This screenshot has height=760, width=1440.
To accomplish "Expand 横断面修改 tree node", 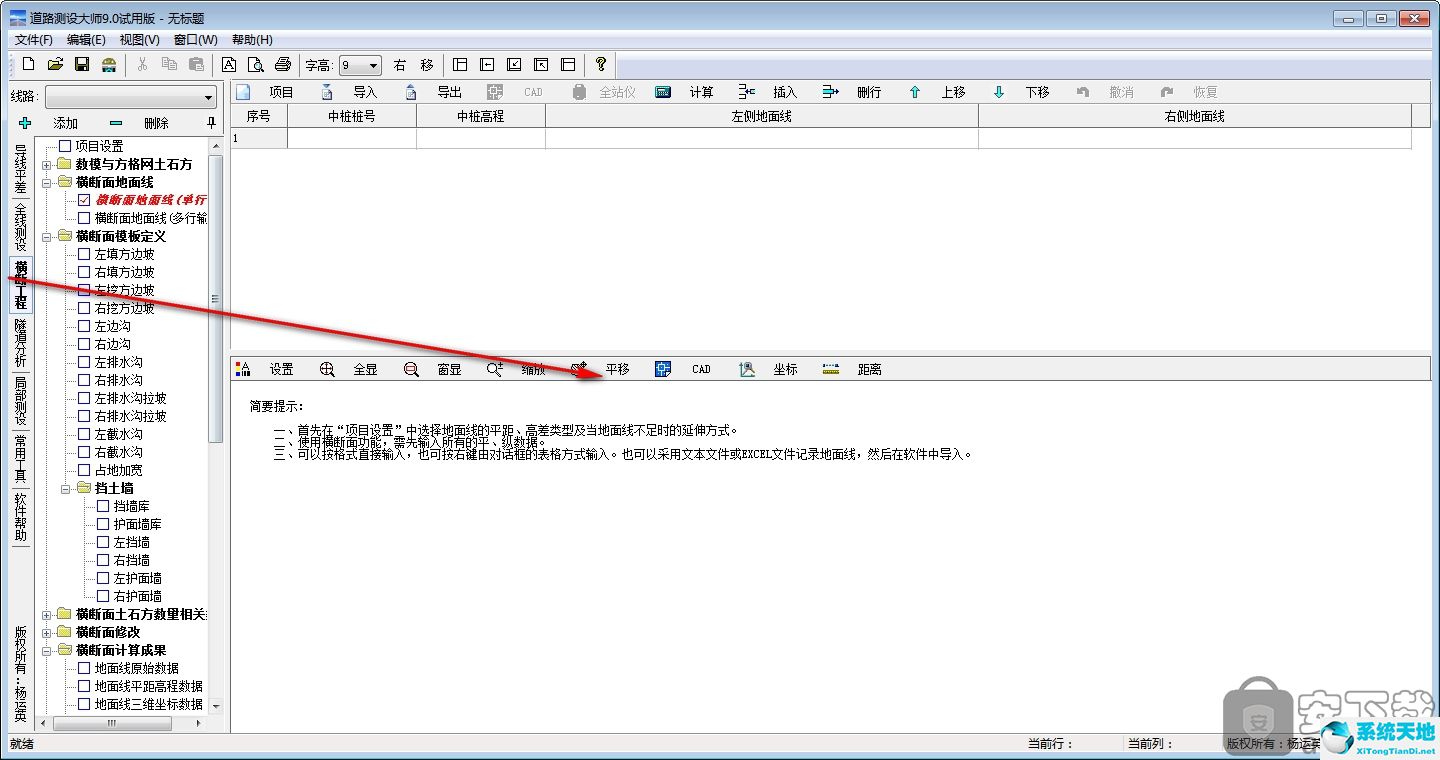I will (47, 632).
